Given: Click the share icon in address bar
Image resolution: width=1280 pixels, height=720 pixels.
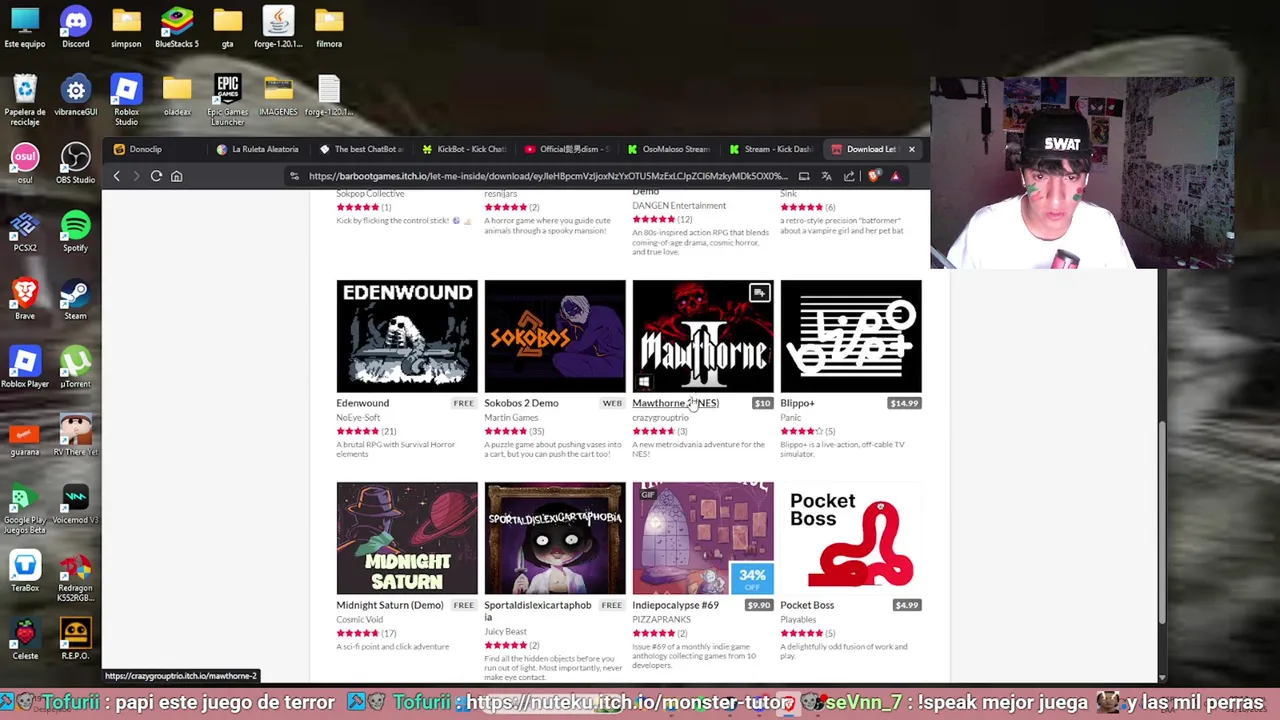Looking at the screenshot, I should point(849,176).
